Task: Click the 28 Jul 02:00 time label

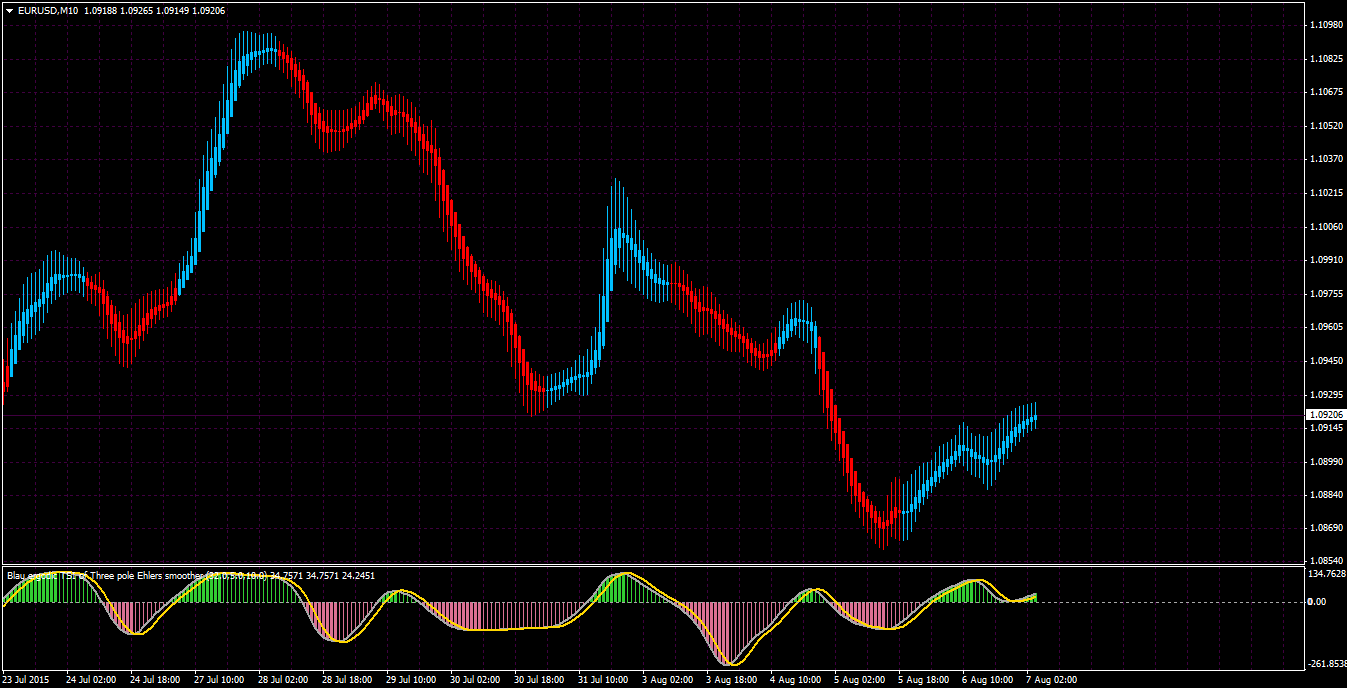Action: click(x=283, y=680)
